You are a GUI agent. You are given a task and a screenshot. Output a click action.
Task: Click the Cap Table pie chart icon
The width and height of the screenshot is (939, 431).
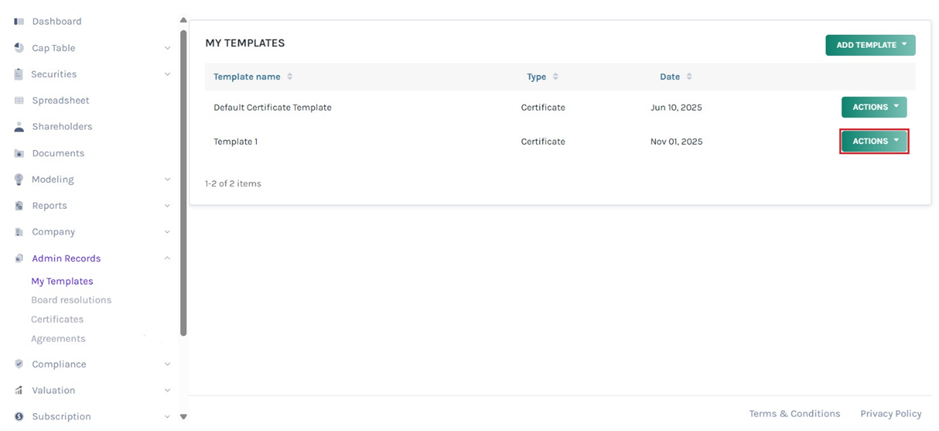(x=19, y=48)
